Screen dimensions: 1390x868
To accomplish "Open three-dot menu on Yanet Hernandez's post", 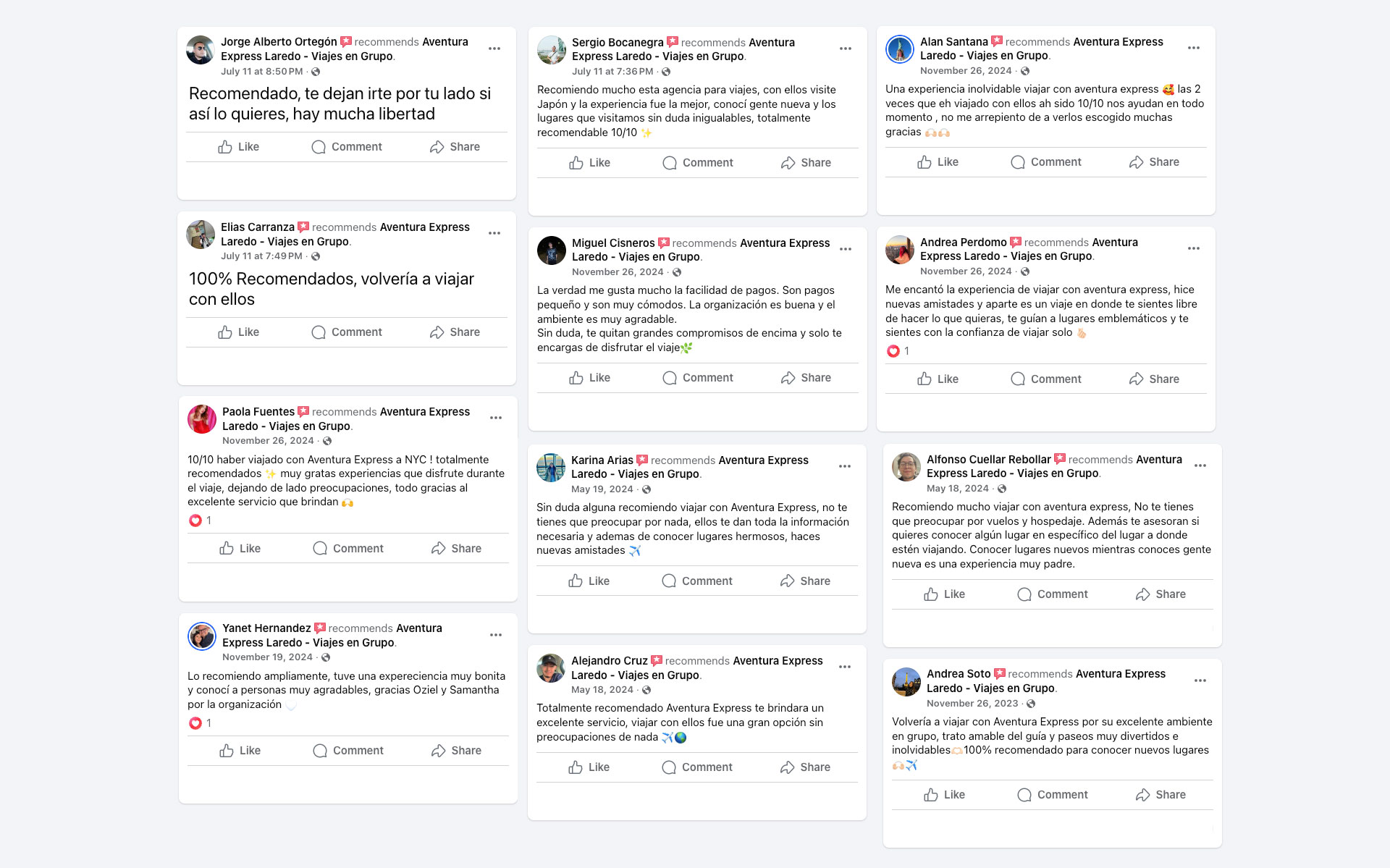I will 496,635.
